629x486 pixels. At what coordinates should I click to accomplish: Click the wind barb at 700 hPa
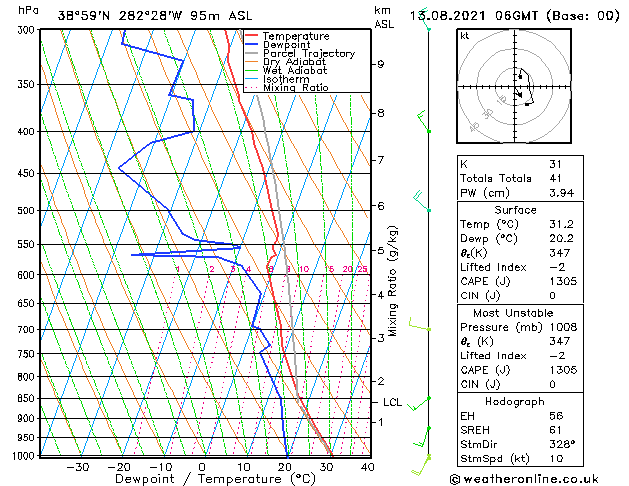point(420,325)
